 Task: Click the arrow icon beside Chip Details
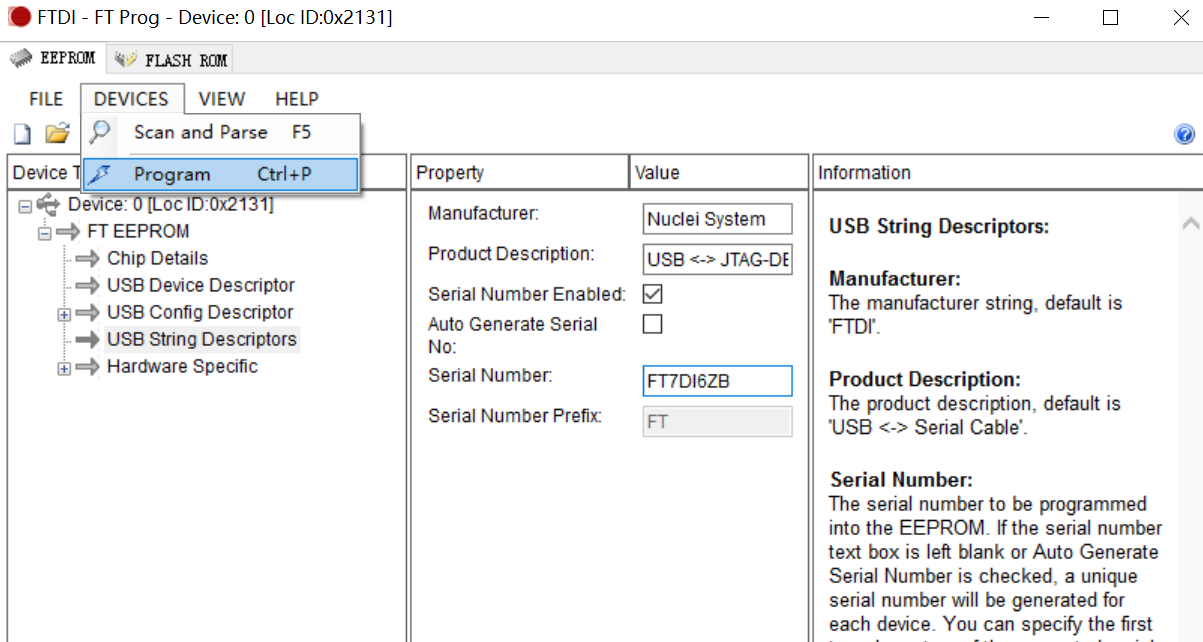point(90,259)
